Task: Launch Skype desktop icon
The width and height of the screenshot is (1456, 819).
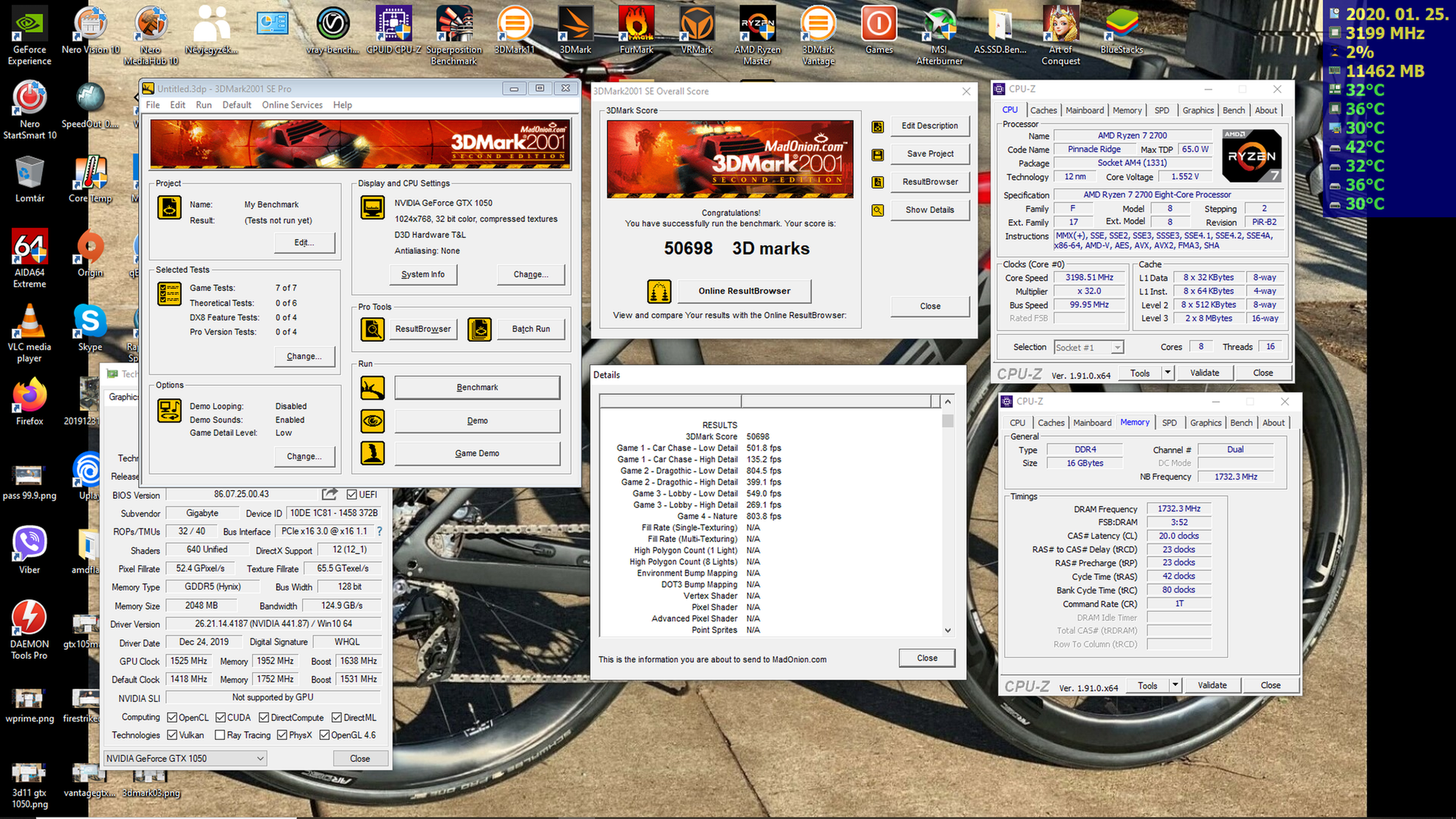Action: (x=90, y=327)
